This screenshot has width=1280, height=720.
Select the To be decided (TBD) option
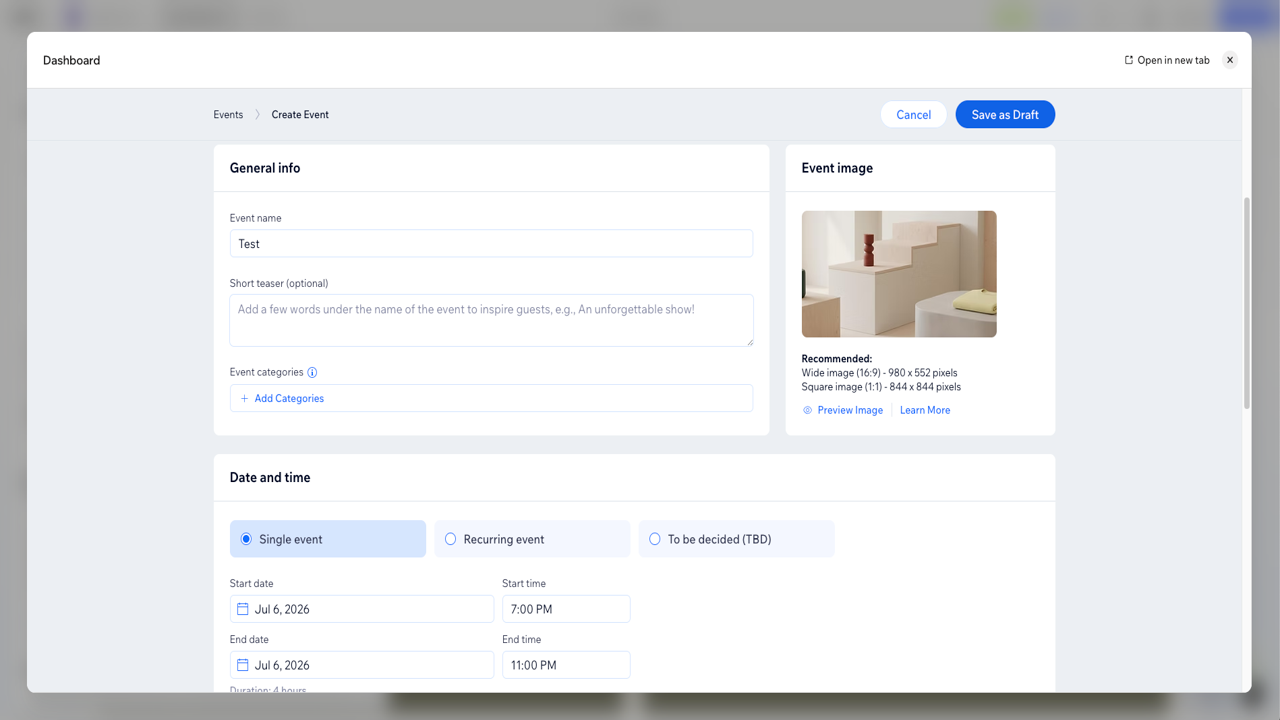pyautogui.click(x=736, y=539)
